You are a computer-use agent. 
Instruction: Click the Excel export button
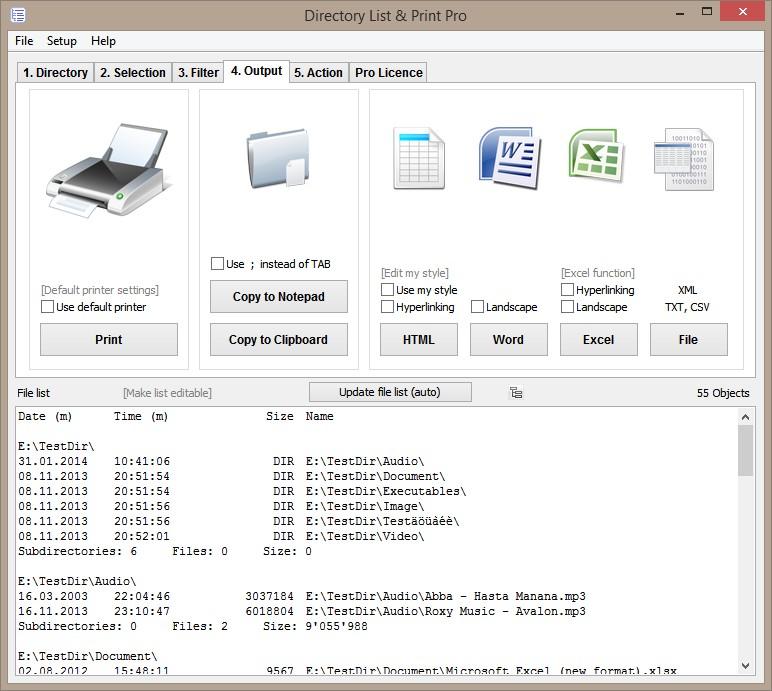click(x=599, y=339)
